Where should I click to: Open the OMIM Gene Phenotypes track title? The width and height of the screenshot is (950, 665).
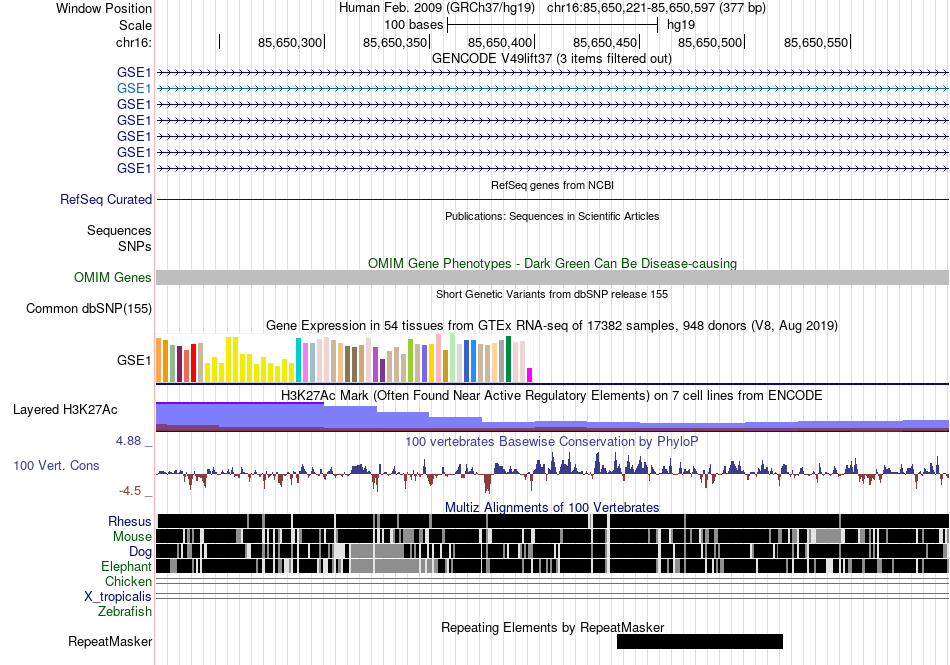click(x=552, y=263)
